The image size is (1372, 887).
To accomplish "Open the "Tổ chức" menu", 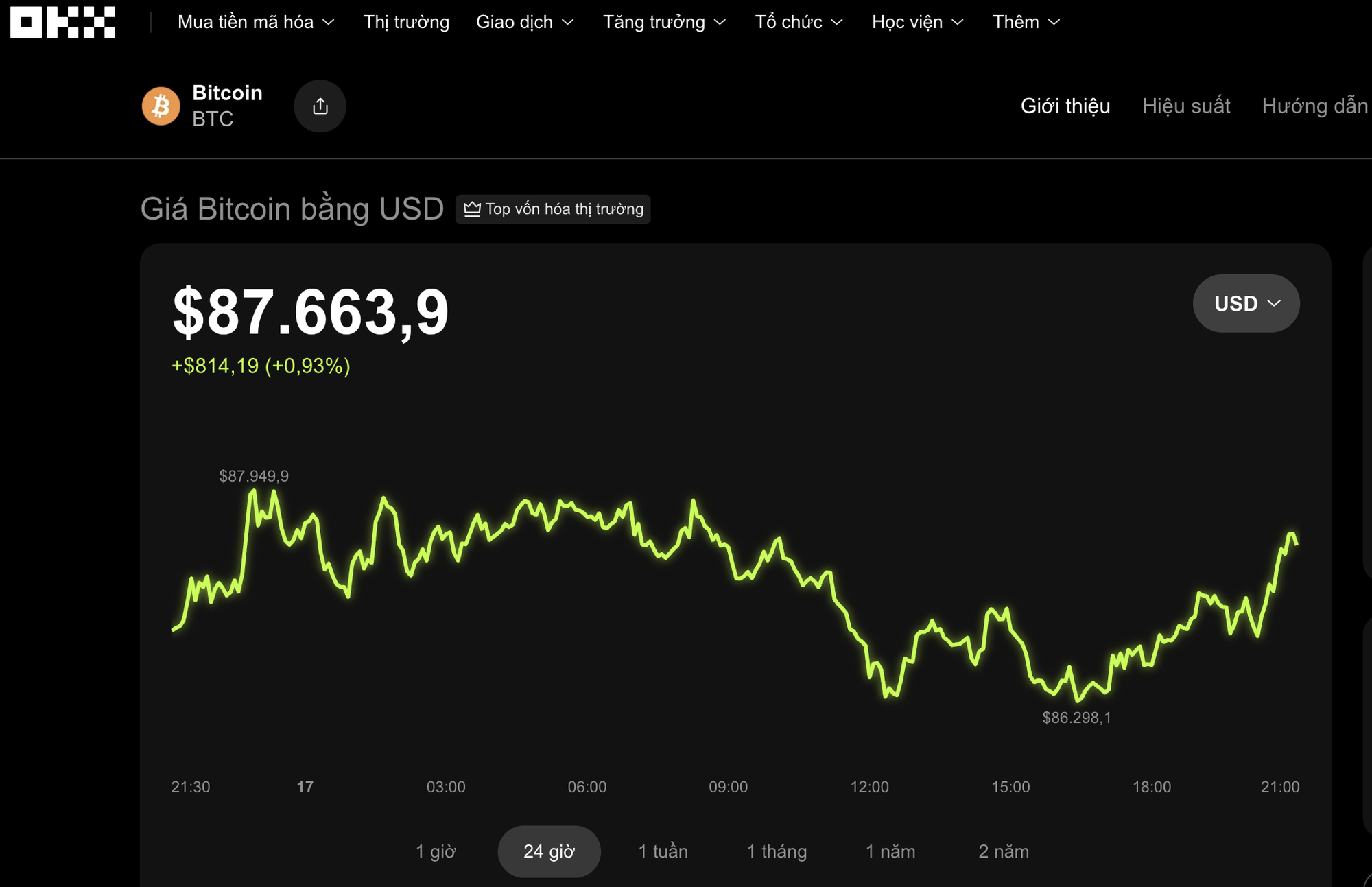I will [799, 22].
